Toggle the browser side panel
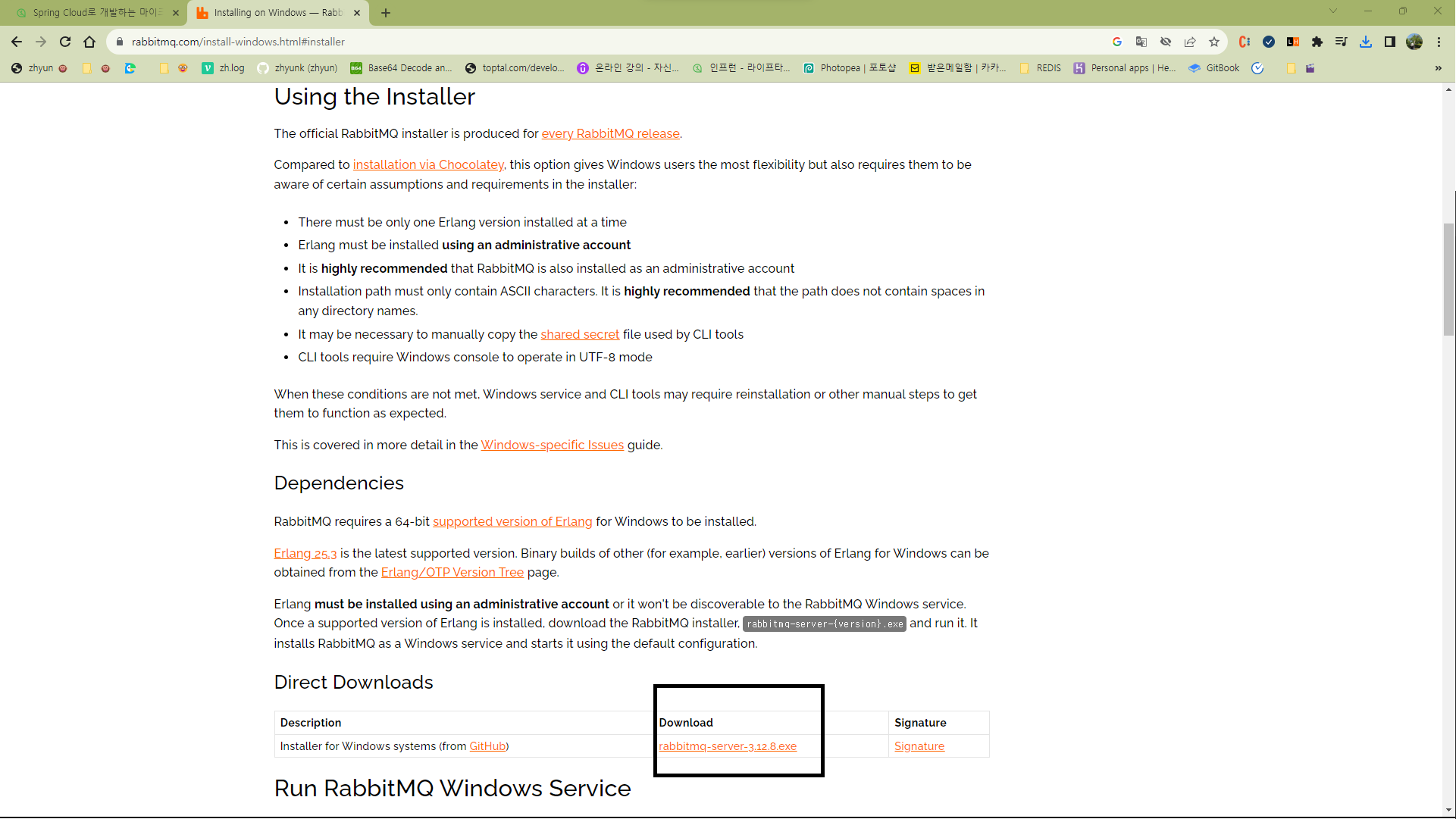The width and height of the screenshot is (1456, 819). point(1390,42)
